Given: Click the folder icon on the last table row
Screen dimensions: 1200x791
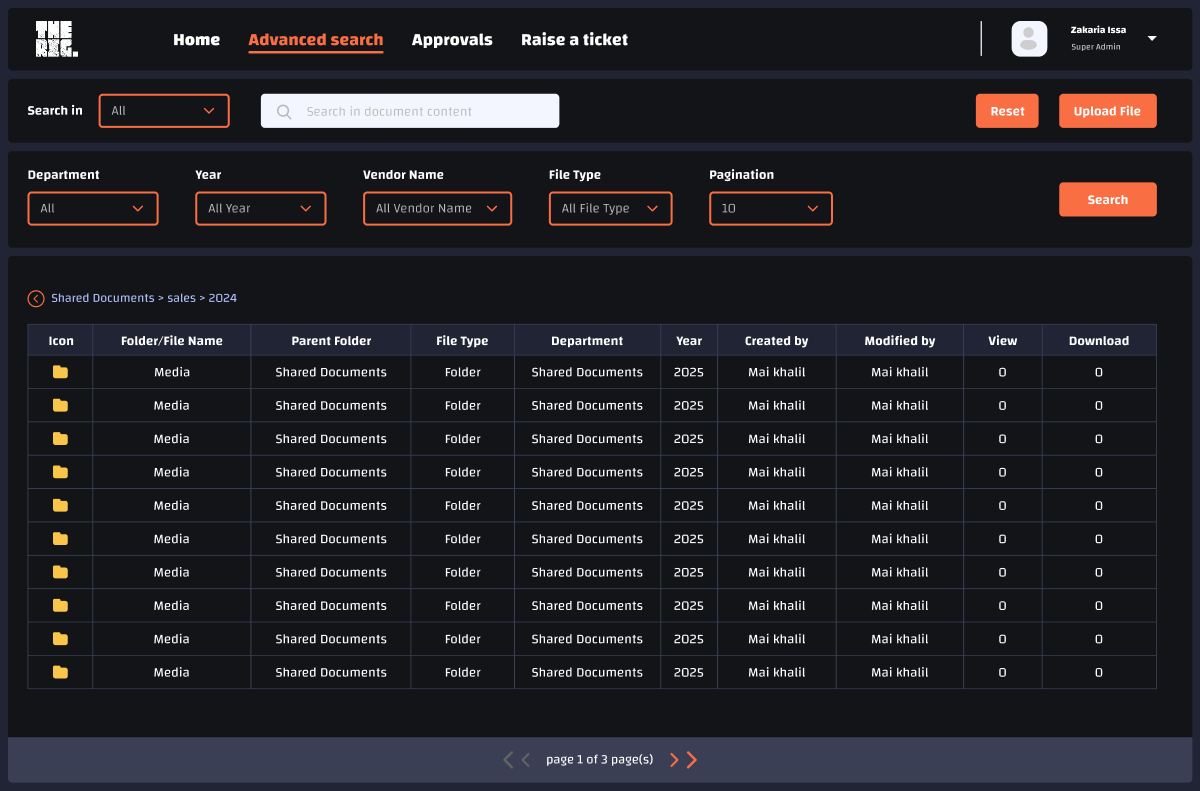Looking at the screenshot, I should click(60, 671).
